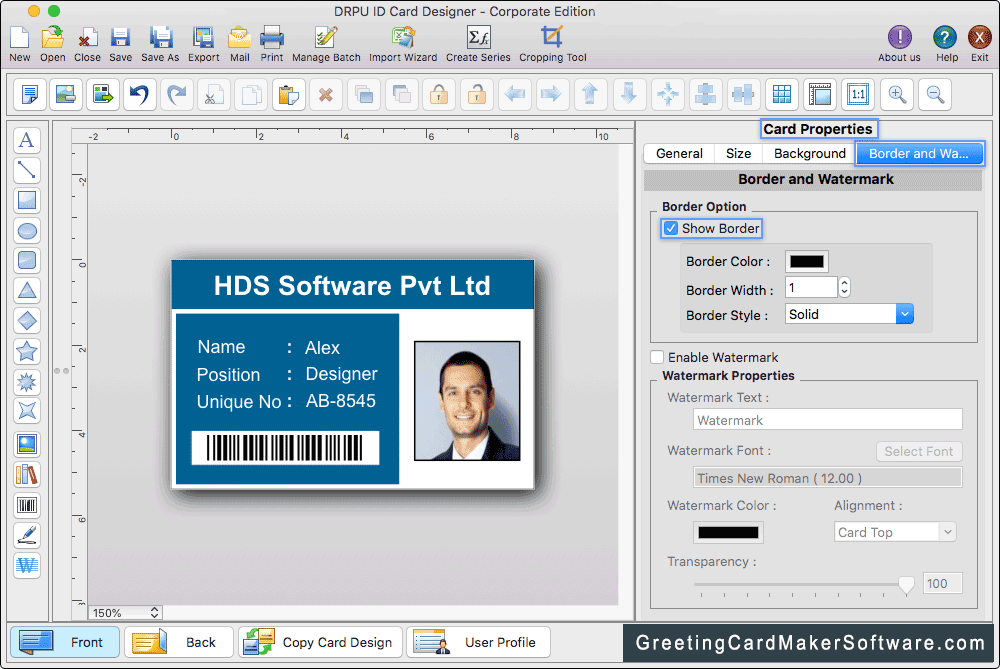Select the WordArt W tool

[27, 566]
